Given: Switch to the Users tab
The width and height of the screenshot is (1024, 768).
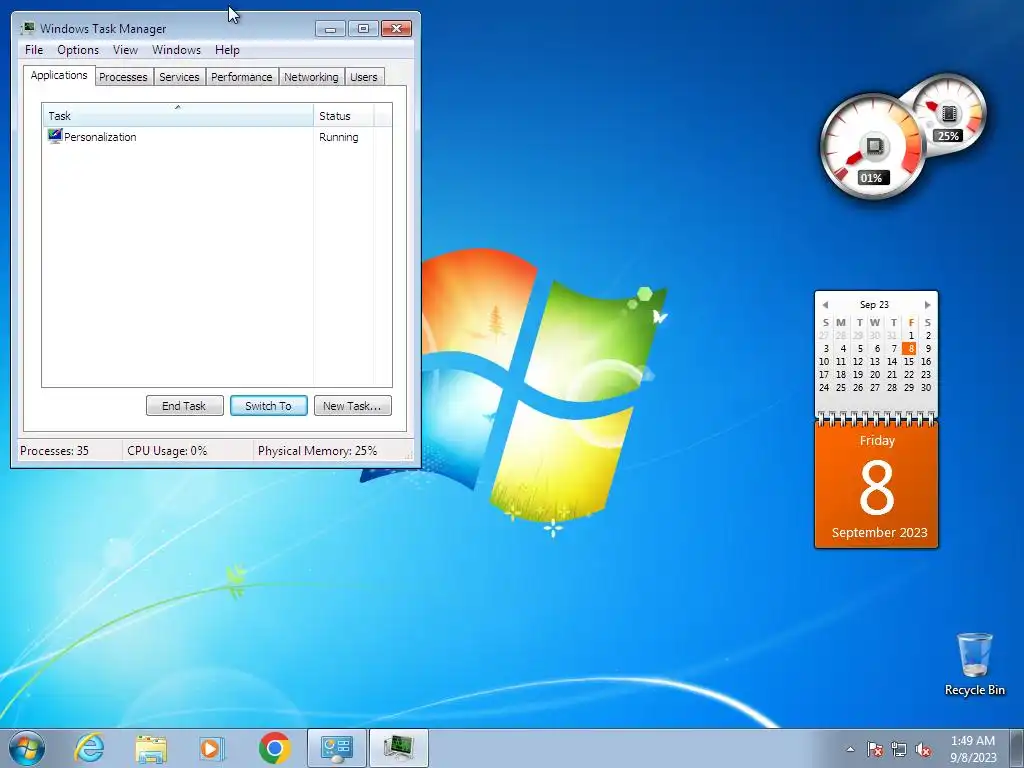Looking at the screenshot, I should click(x=364, y=77).
